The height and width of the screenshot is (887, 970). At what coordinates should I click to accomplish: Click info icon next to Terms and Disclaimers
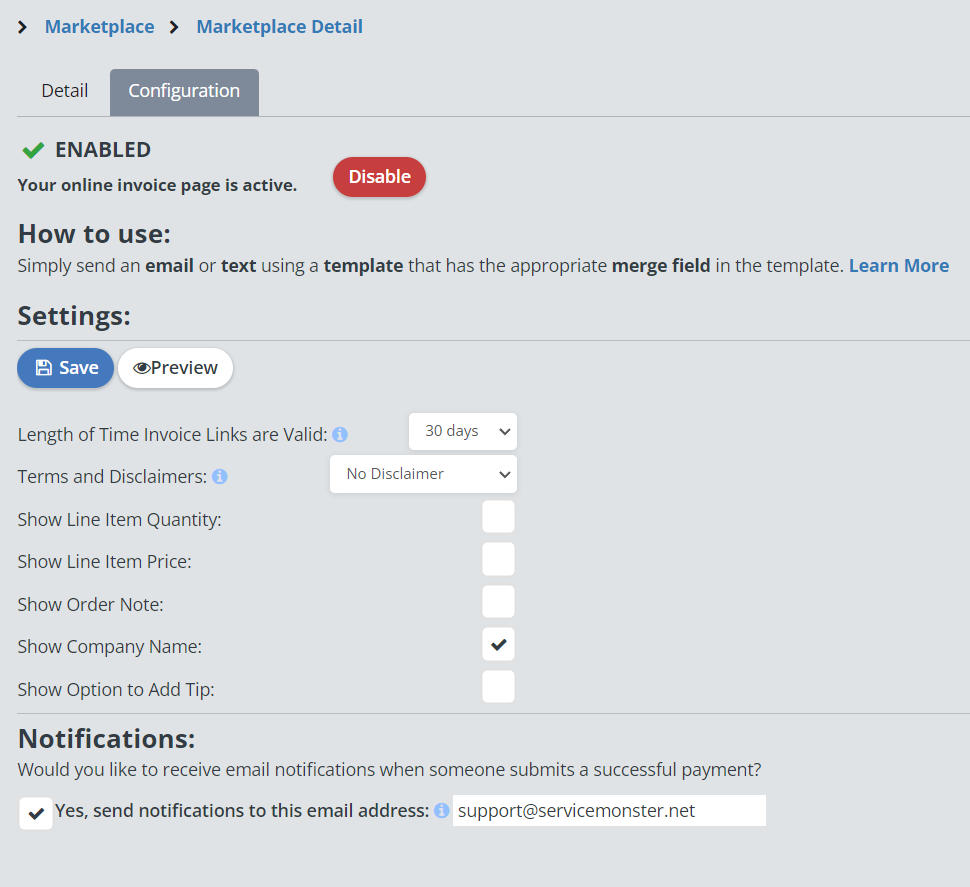click(x=220, y=477)
